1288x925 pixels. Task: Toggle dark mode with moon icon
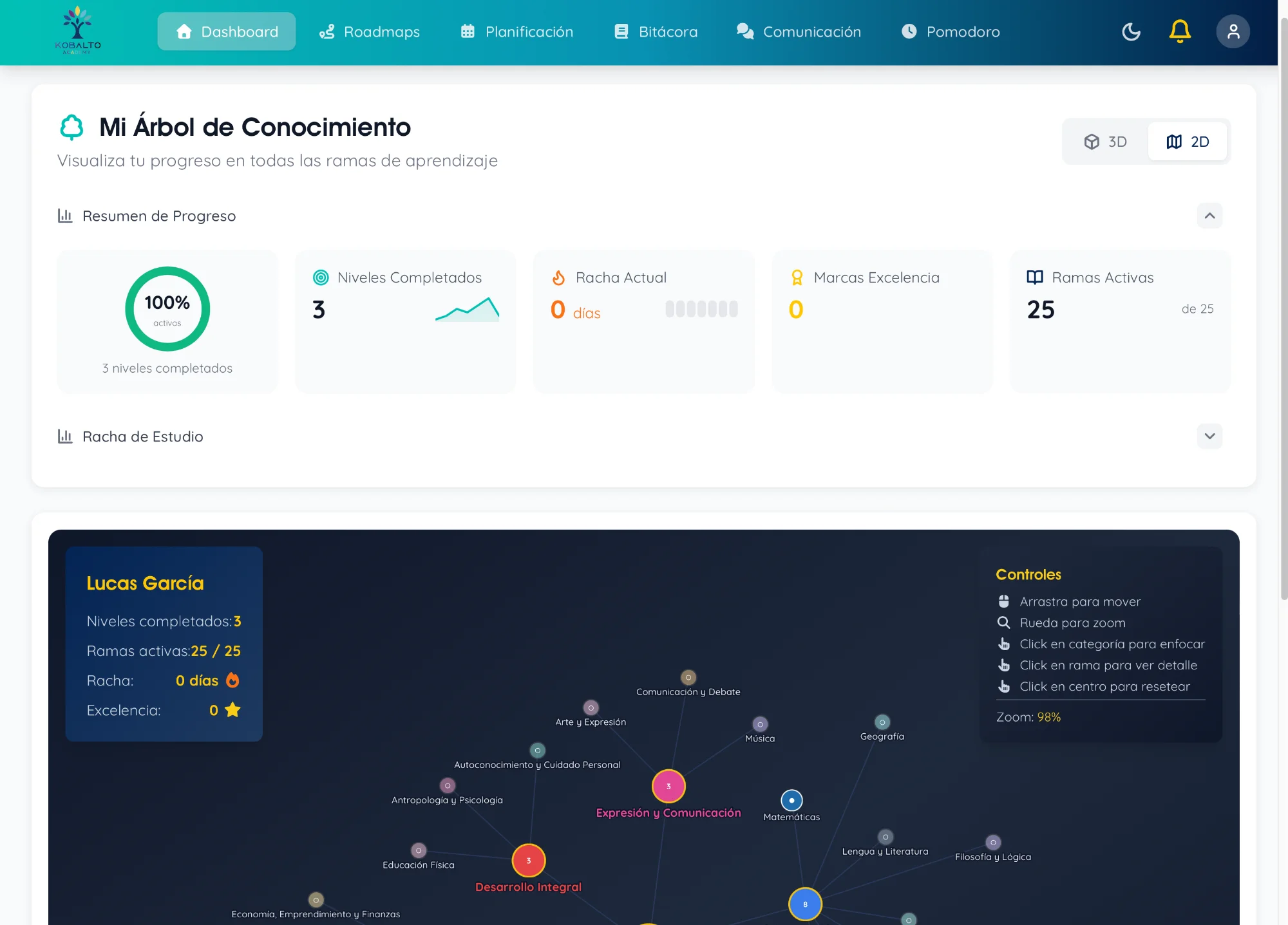[x=1131, y=32]
